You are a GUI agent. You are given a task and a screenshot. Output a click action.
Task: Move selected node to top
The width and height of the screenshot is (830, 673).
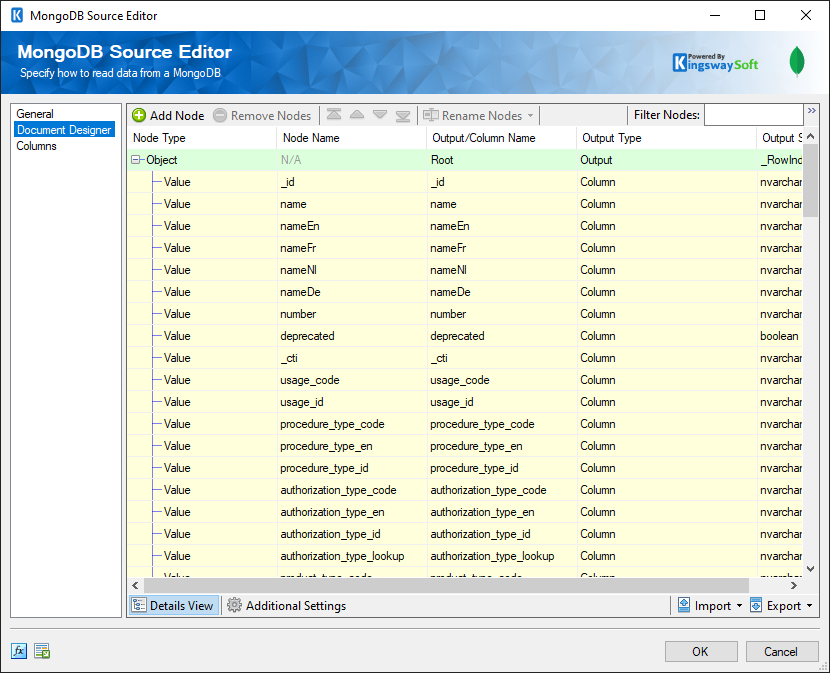click(333, 114)
